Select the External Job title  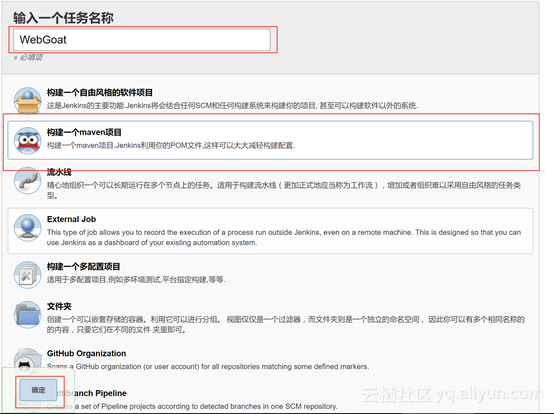71,219
